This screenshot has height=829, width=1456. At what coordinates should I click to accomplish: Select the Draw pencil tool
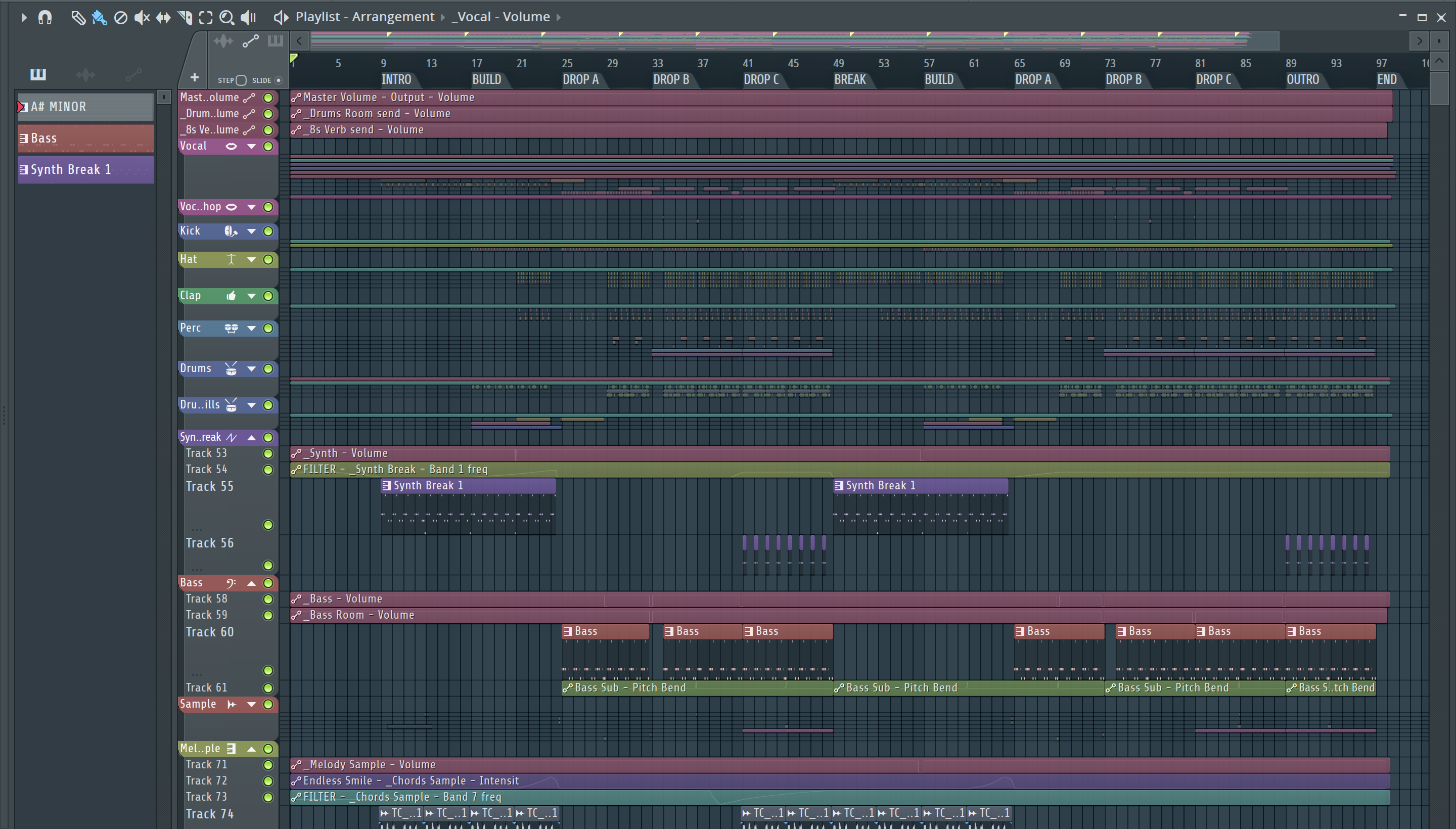[x=78, y=18]
